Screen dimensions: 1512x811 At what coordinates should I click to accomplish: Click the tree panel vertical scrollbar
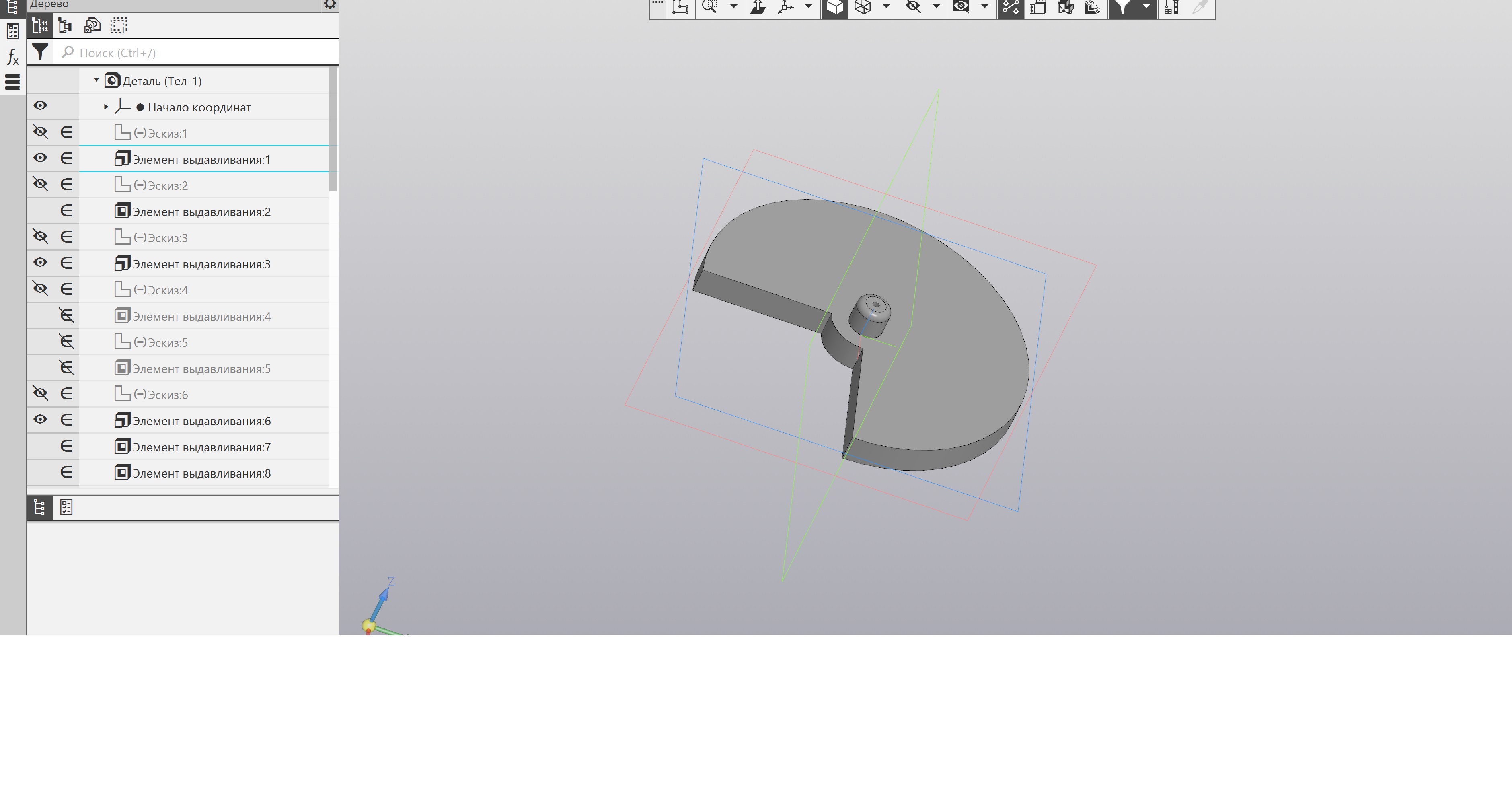[x=333, y=129]
